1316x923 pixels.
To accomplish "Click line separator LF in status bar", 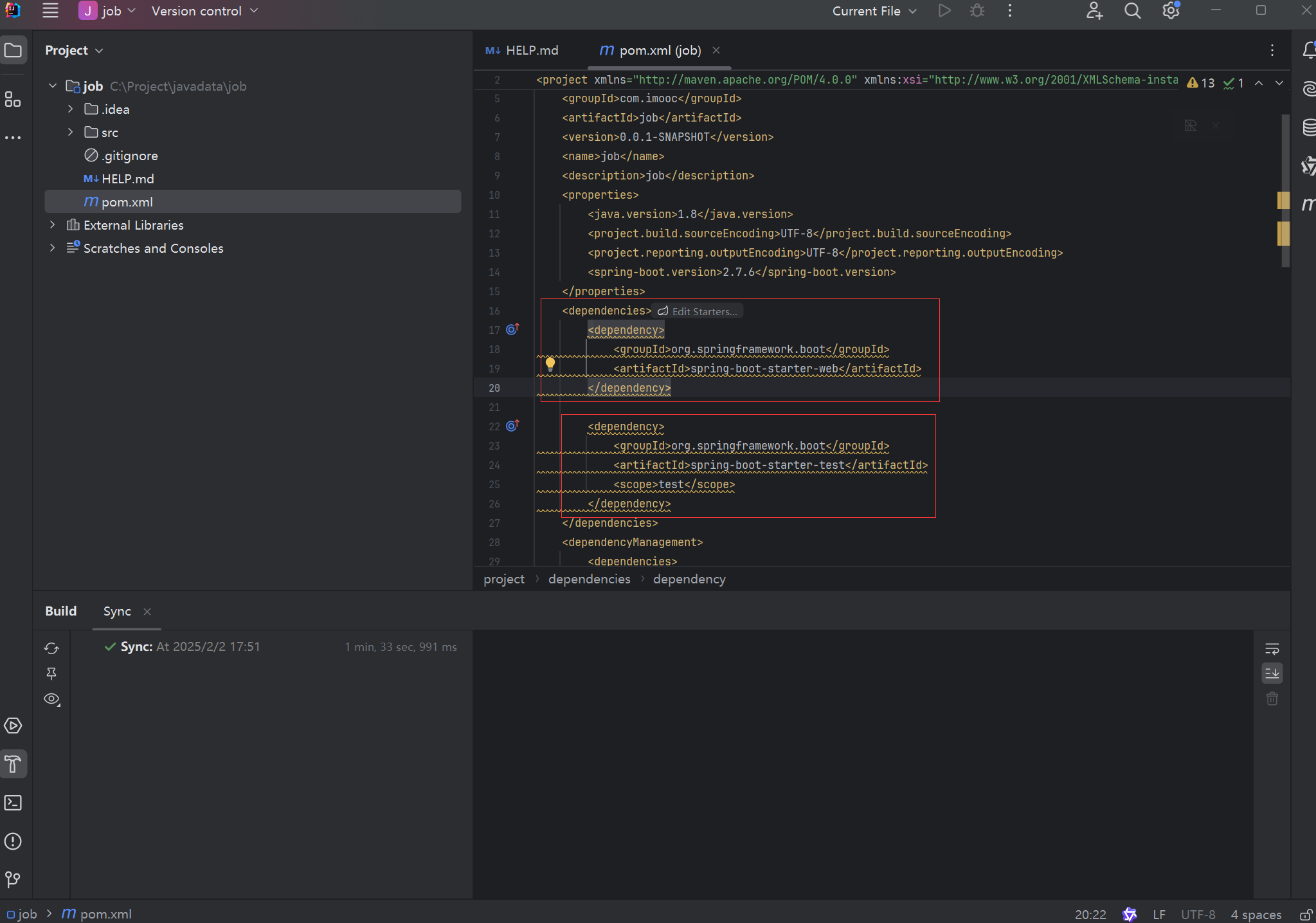I will 1159,914.
